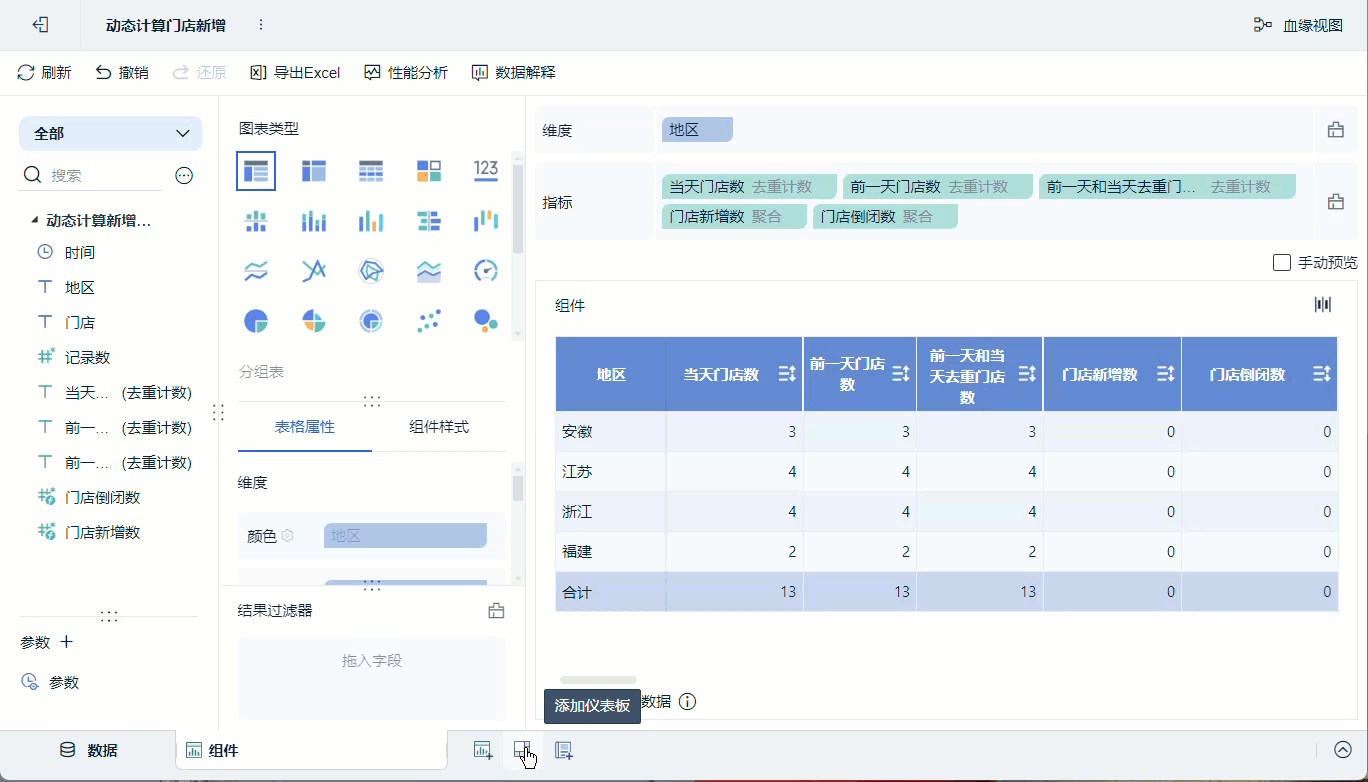Click the back/exit icon beside the title

(40, 25)
